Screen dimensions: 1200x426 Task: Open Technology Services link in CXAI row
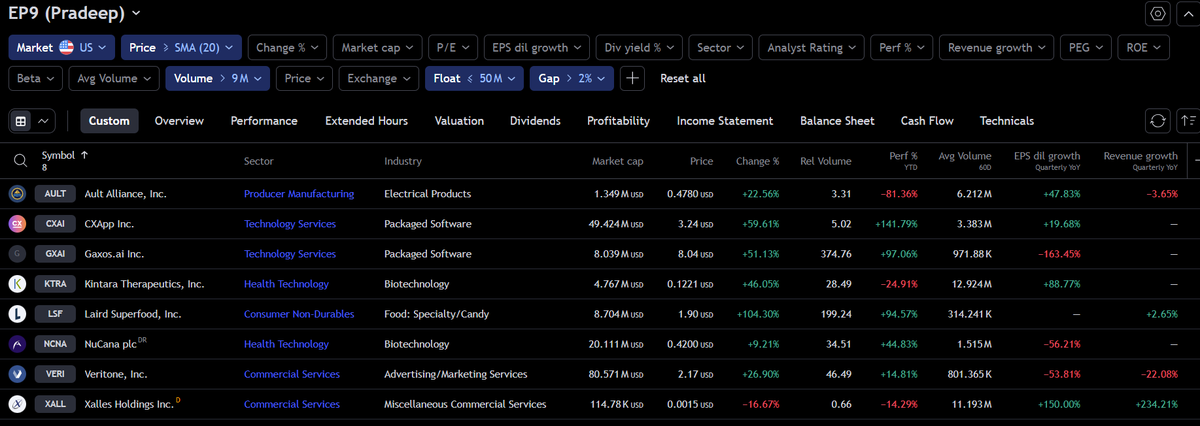pos(290,224)
